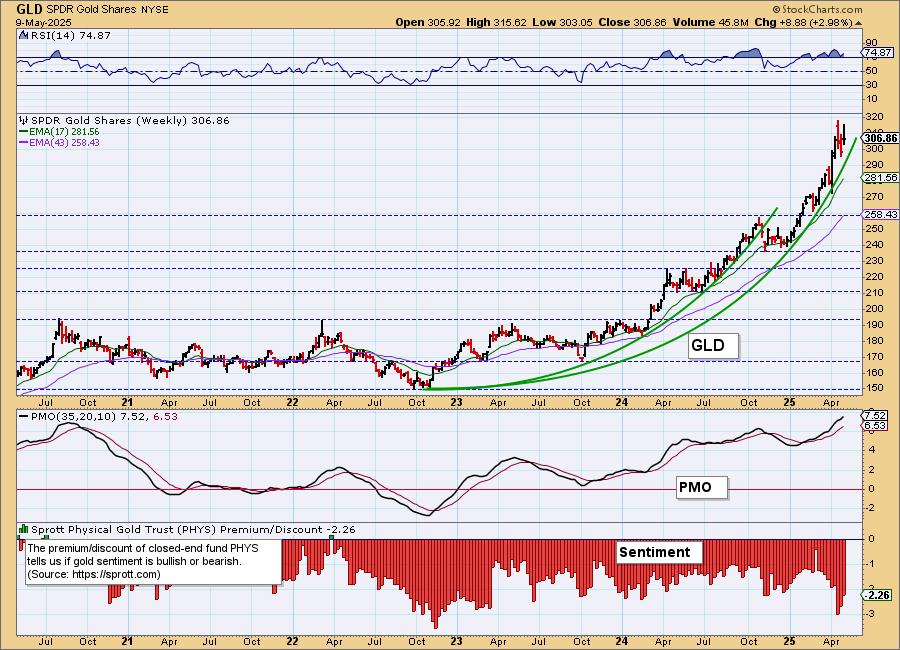The width and height of the screenshot is (900, 650).
Task: Click the purple EMA(43) legend line marker
Action: [x=24, y=142]
